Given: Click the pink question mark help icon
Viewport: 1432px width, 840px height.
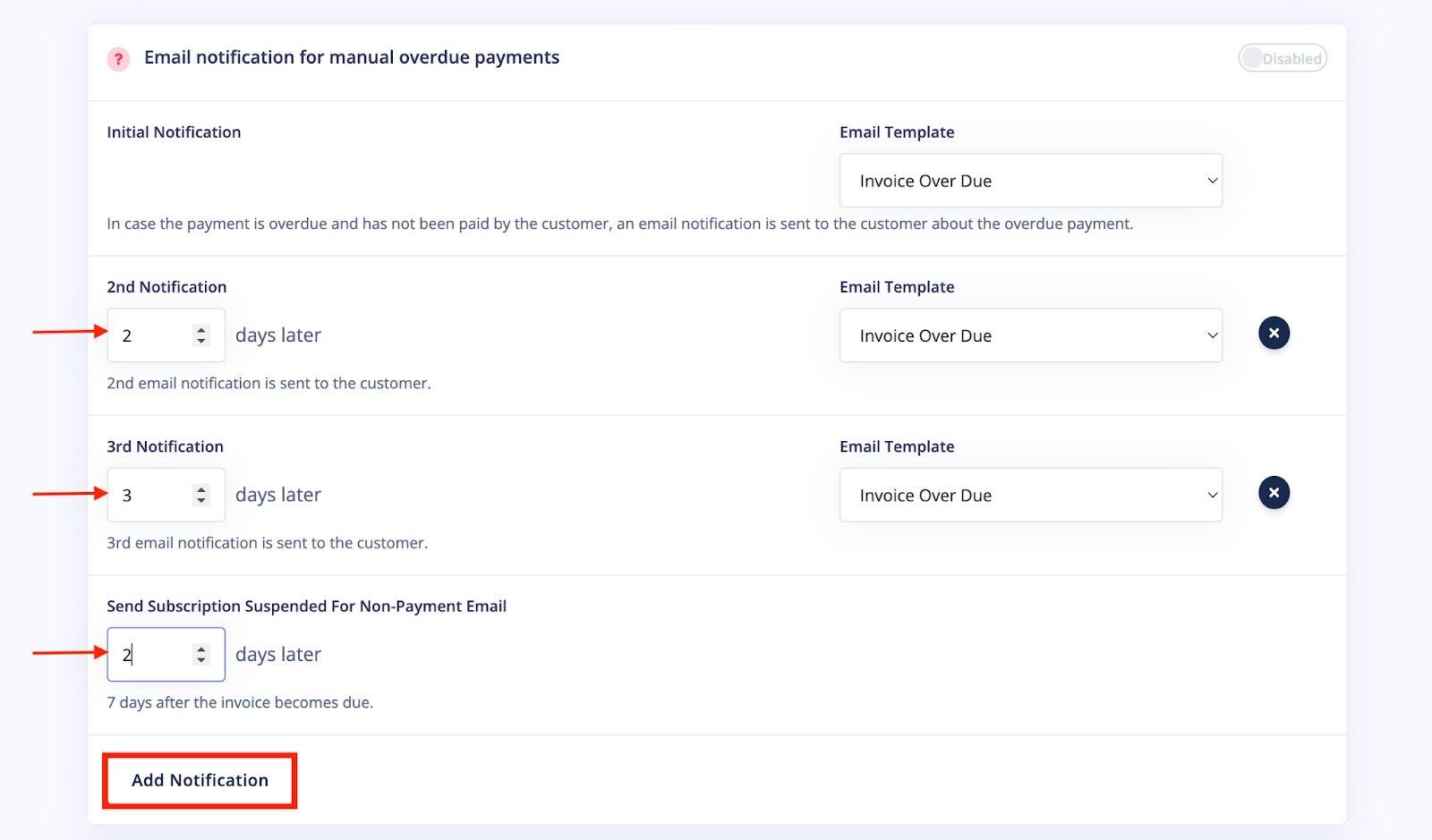Looking at the screenshot, I should point(118,59).
